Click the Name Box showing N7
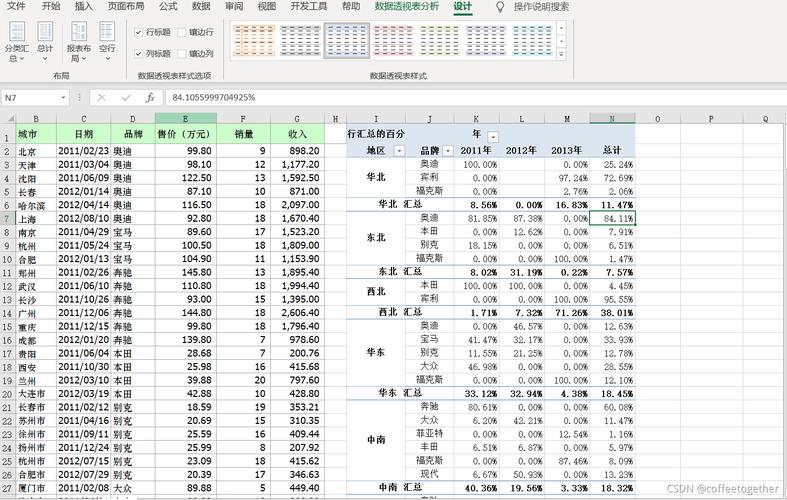This screenshot has width=787, height=500. 30,98
